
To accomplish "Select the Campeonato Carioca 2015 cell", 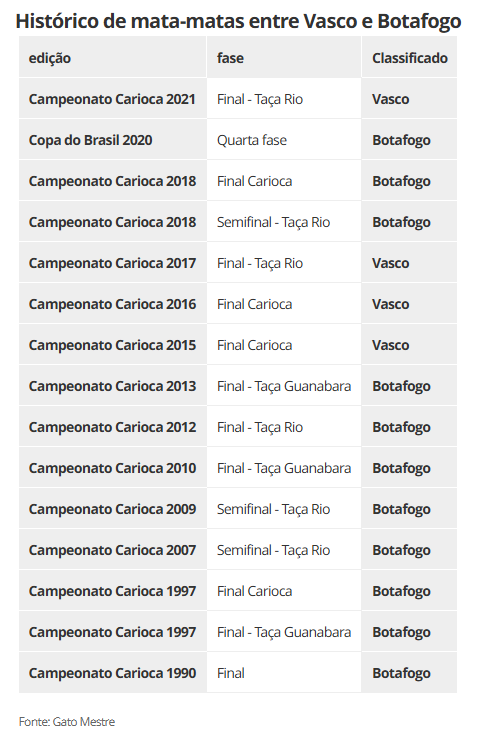I will [113, 345].
